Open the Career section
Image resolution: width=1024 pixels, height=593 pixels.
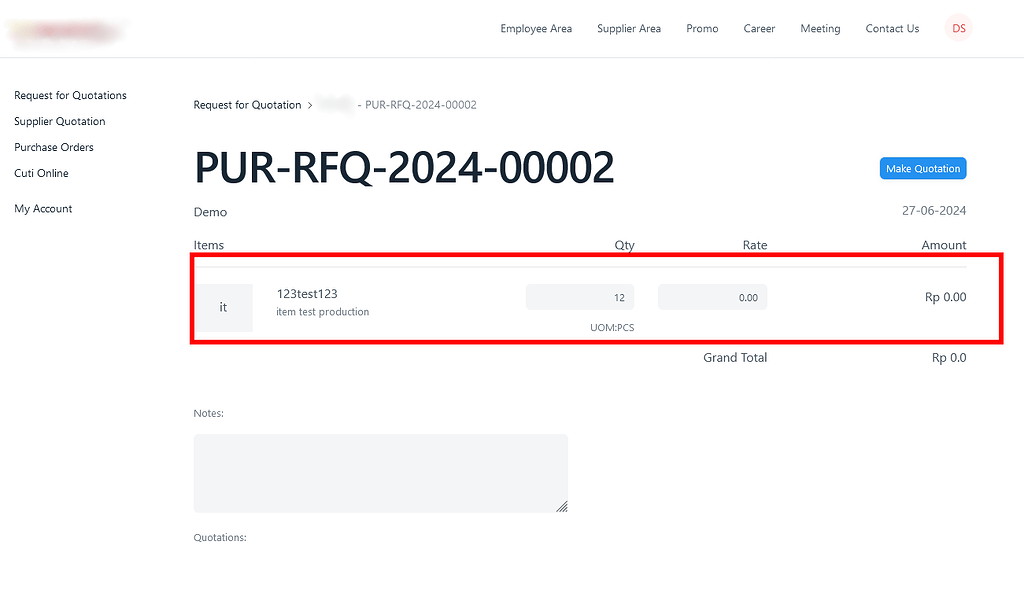(x=759, y=29)
